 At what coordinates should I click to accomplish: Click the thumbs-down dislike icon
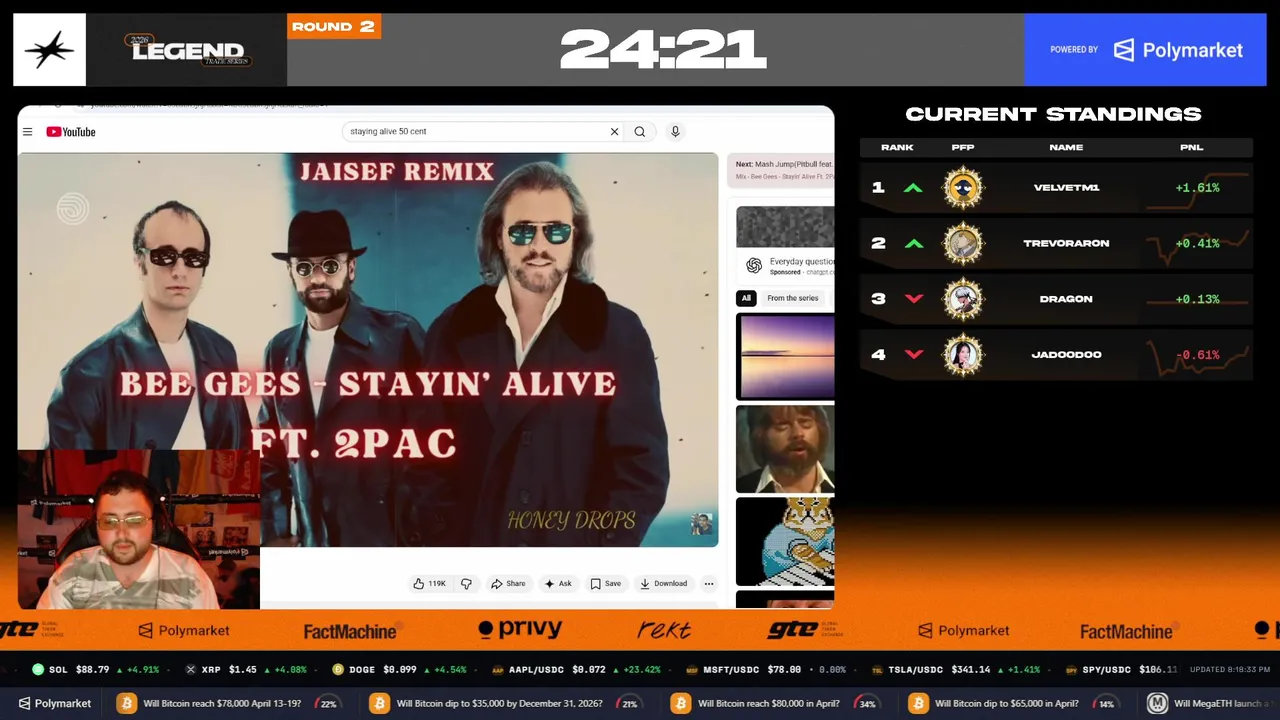pyautogui.click(x=466, y=584)
